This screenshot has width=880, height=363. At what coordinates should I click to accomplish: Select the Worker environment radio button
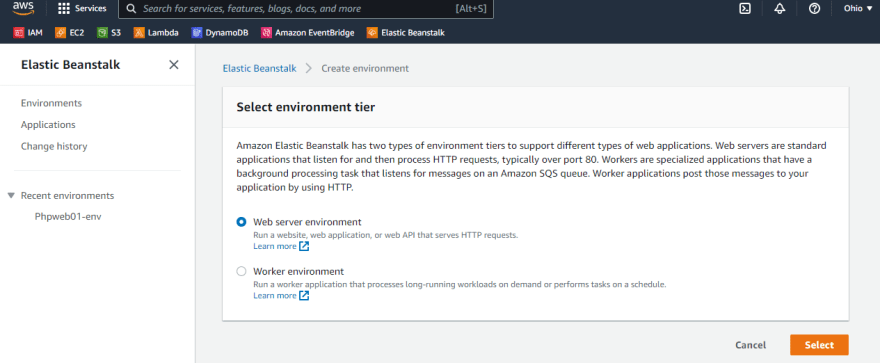point(241,272)
